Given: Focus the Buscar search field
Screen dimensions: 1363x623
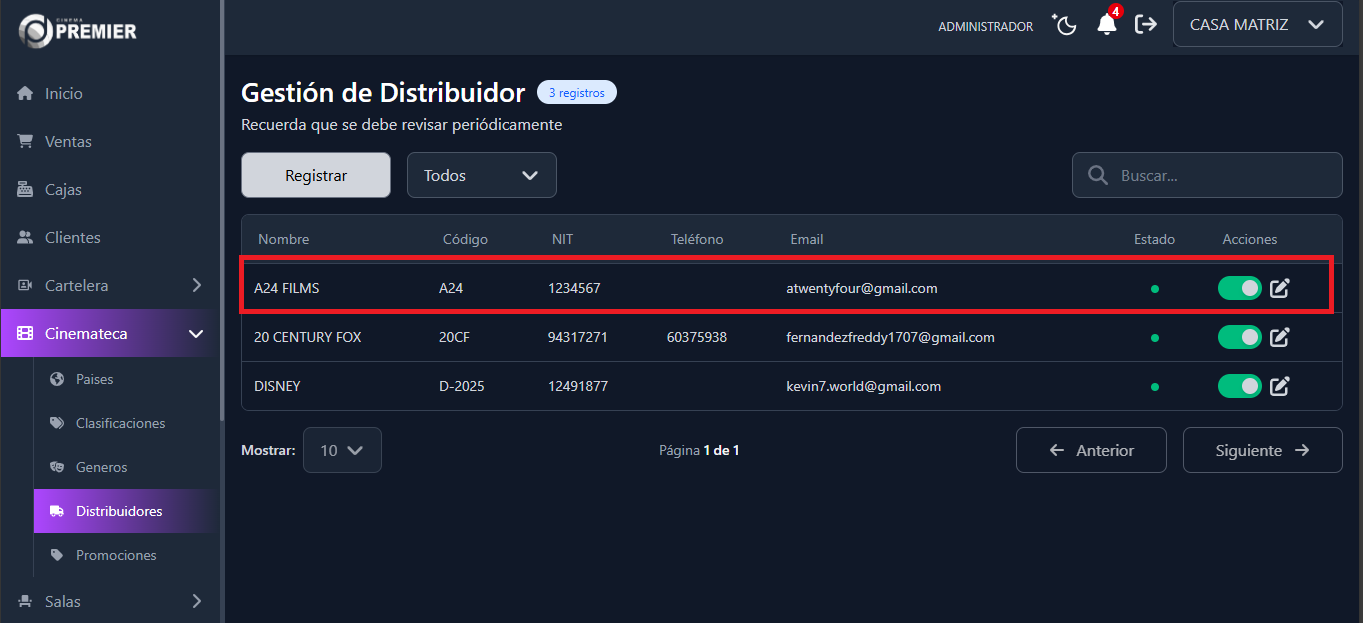Looking at the screenshot, I should (x=1222, y=176).
